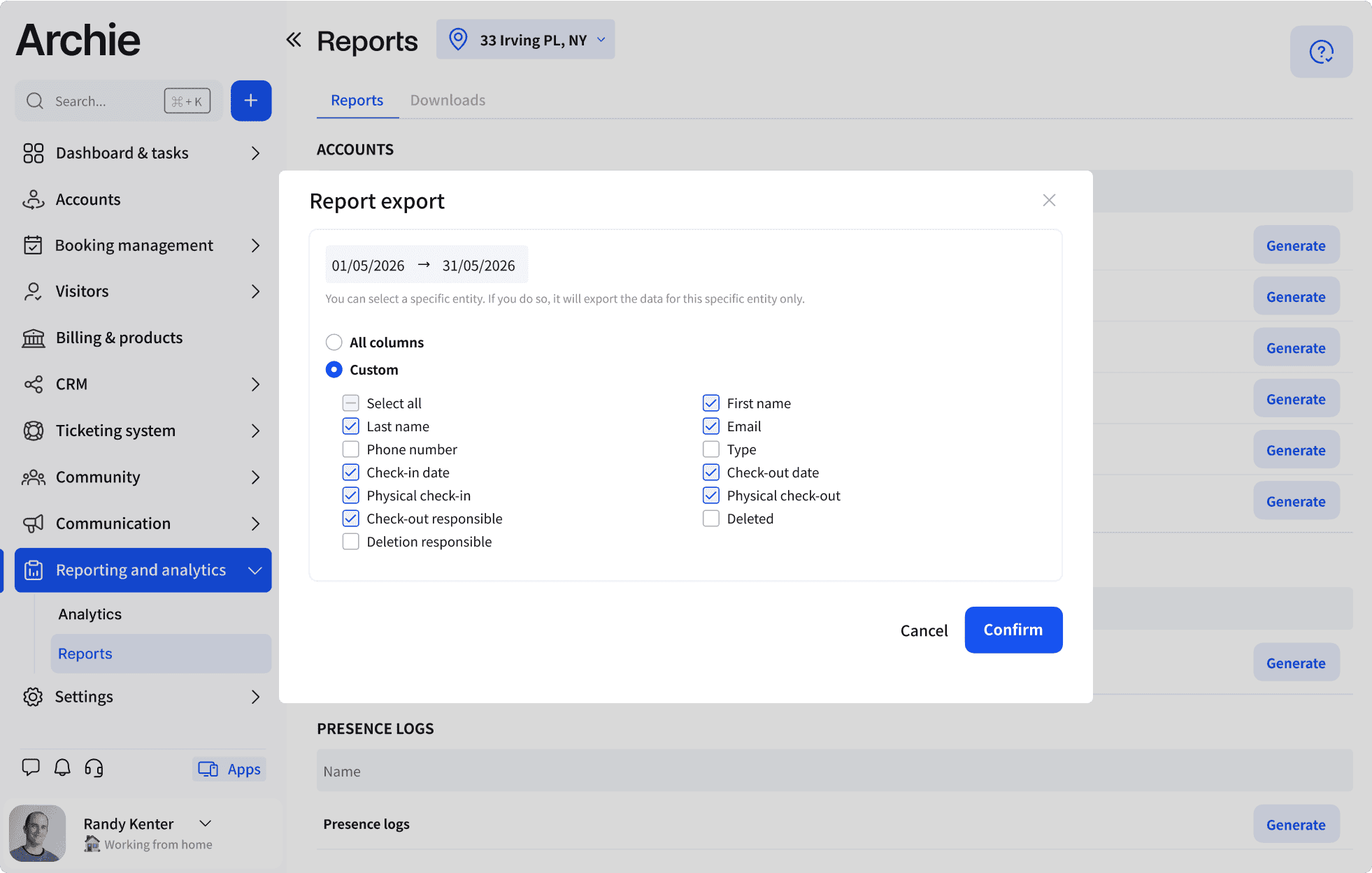1372x873 pixels.
Task: Expand the Randy Kenter profile menu
Action: click(204, 823)
